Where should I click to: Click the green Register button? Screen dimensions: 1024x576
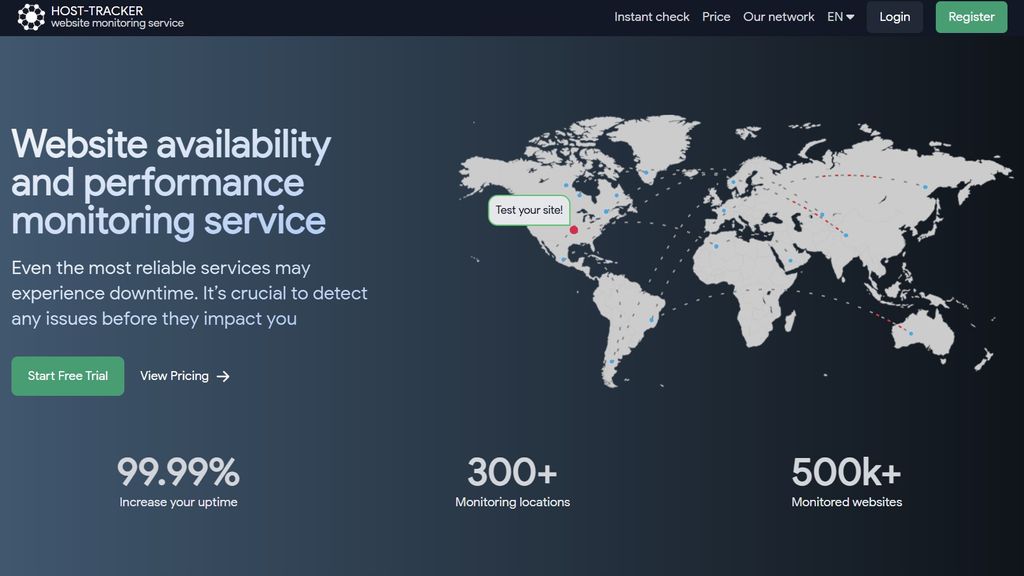[x=970, y=17]
